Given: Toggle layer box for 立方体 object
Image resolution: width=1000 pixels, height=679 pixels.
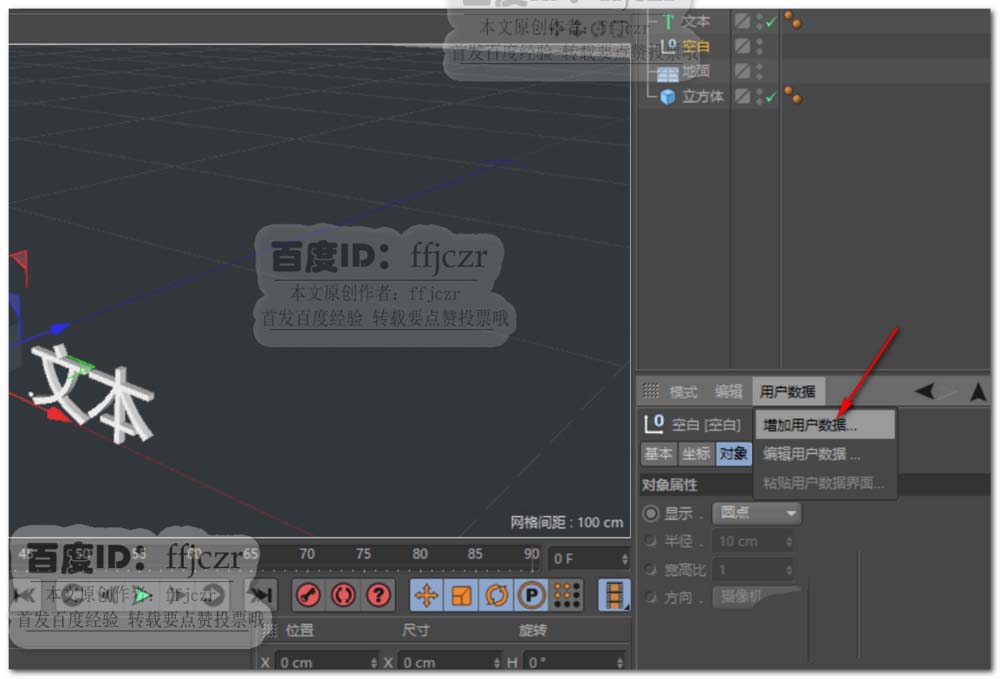Looking at the screenshot, I should [x=742, y=96].
